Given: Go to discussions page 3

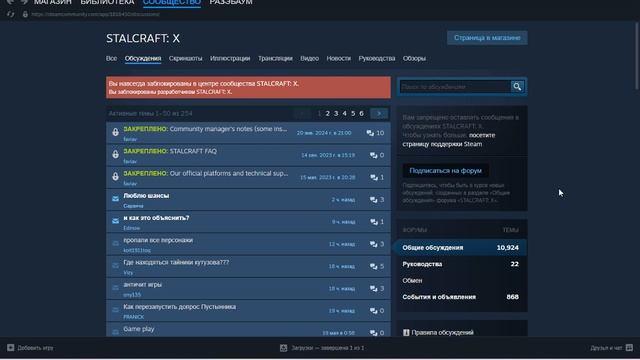Looking at the screenshot, I should (336, 113).
